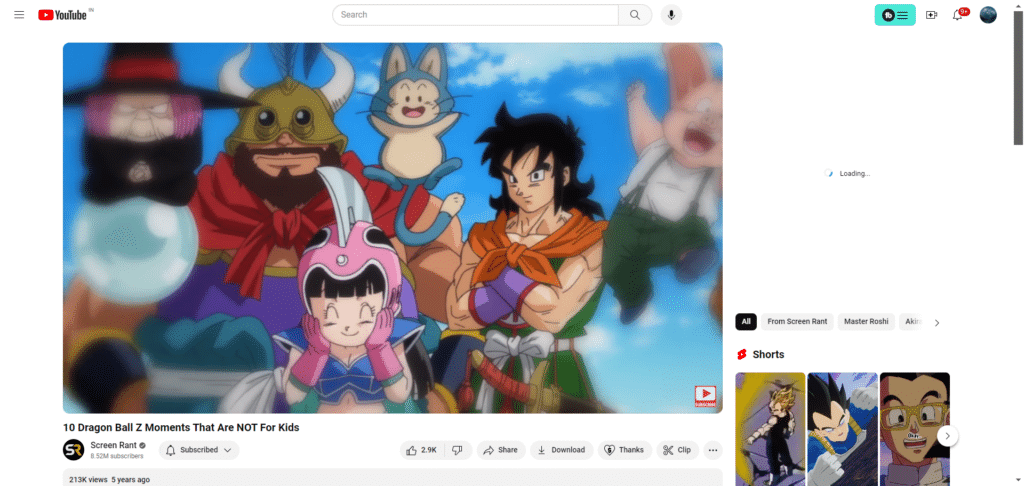The height and width of the screenshot is (486, 1024).
Task: Start voice search with the microphone
Action: click(x=671, y=14)
